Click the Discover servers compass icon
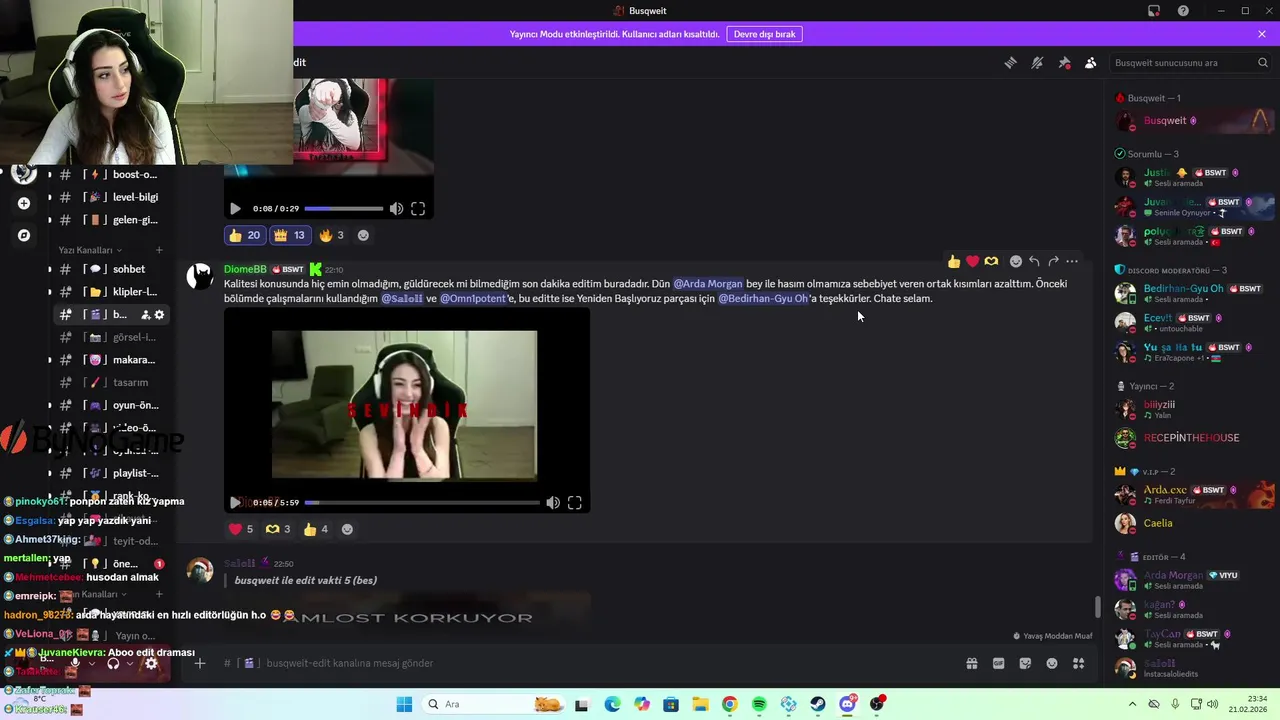Image resolution: width=1280 pixels, height=720 pixels. tap(24, 236)
